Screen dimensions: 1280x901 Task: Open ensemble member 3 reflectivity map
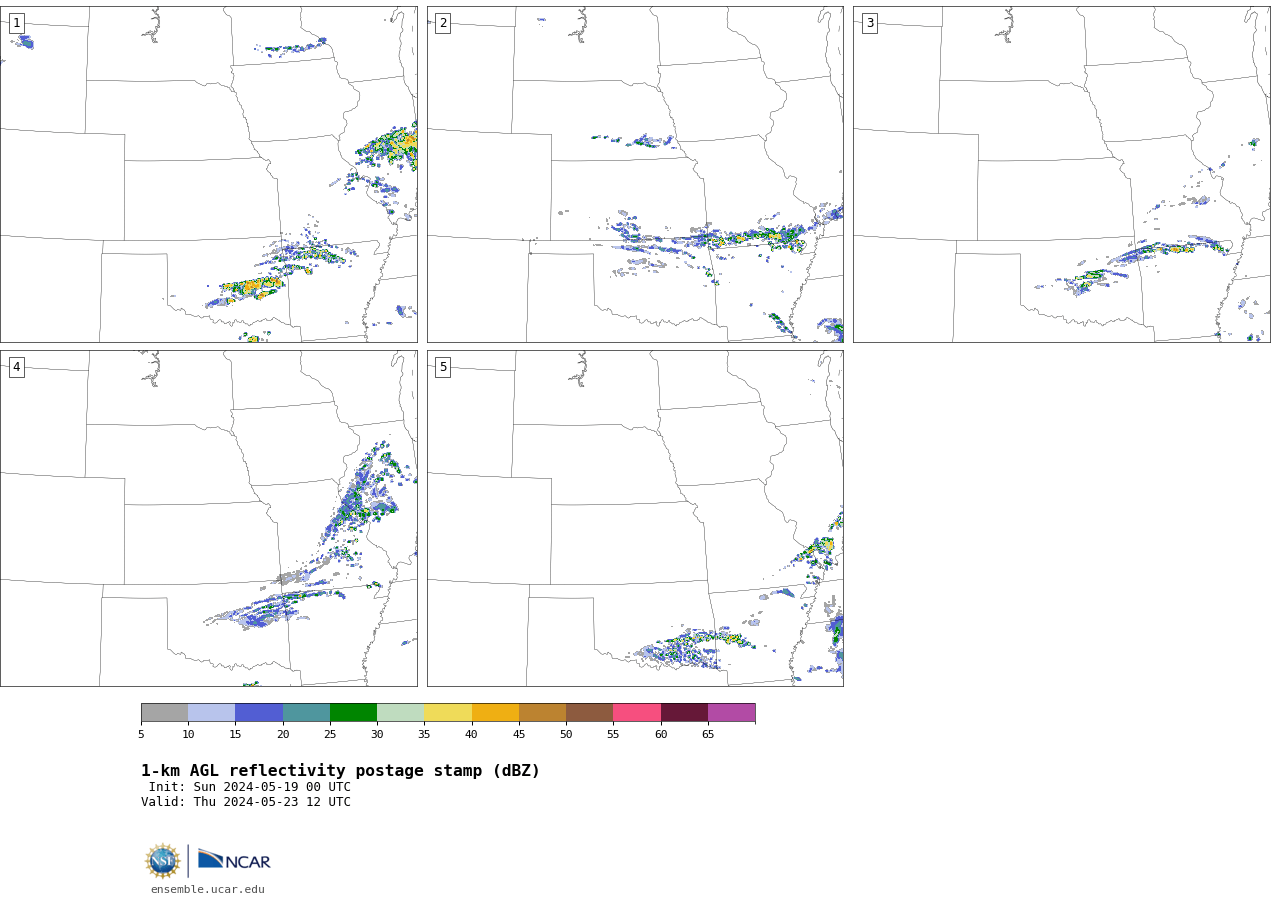coord(1062,175)
